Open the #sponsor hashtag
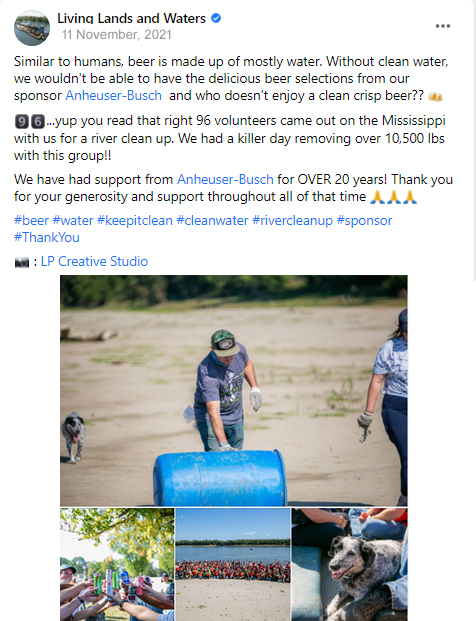The height and width of the screenshot is (621, 476). (364, 220)
